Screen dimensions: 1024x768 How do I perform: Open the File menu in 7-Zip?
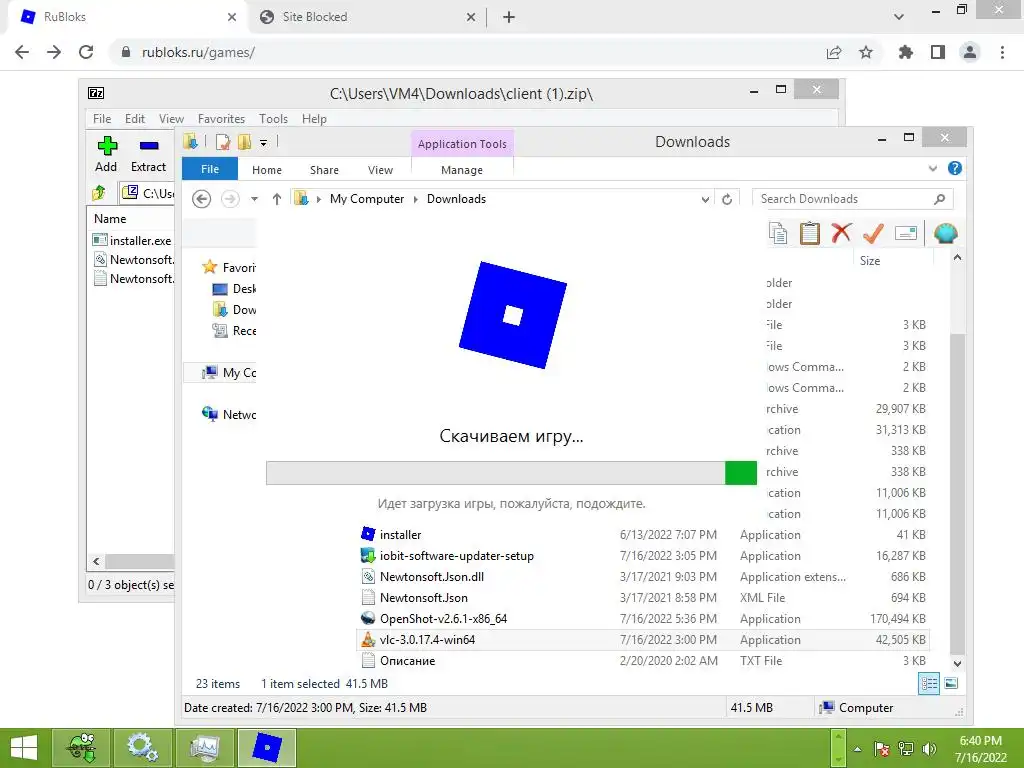point(102,119)
